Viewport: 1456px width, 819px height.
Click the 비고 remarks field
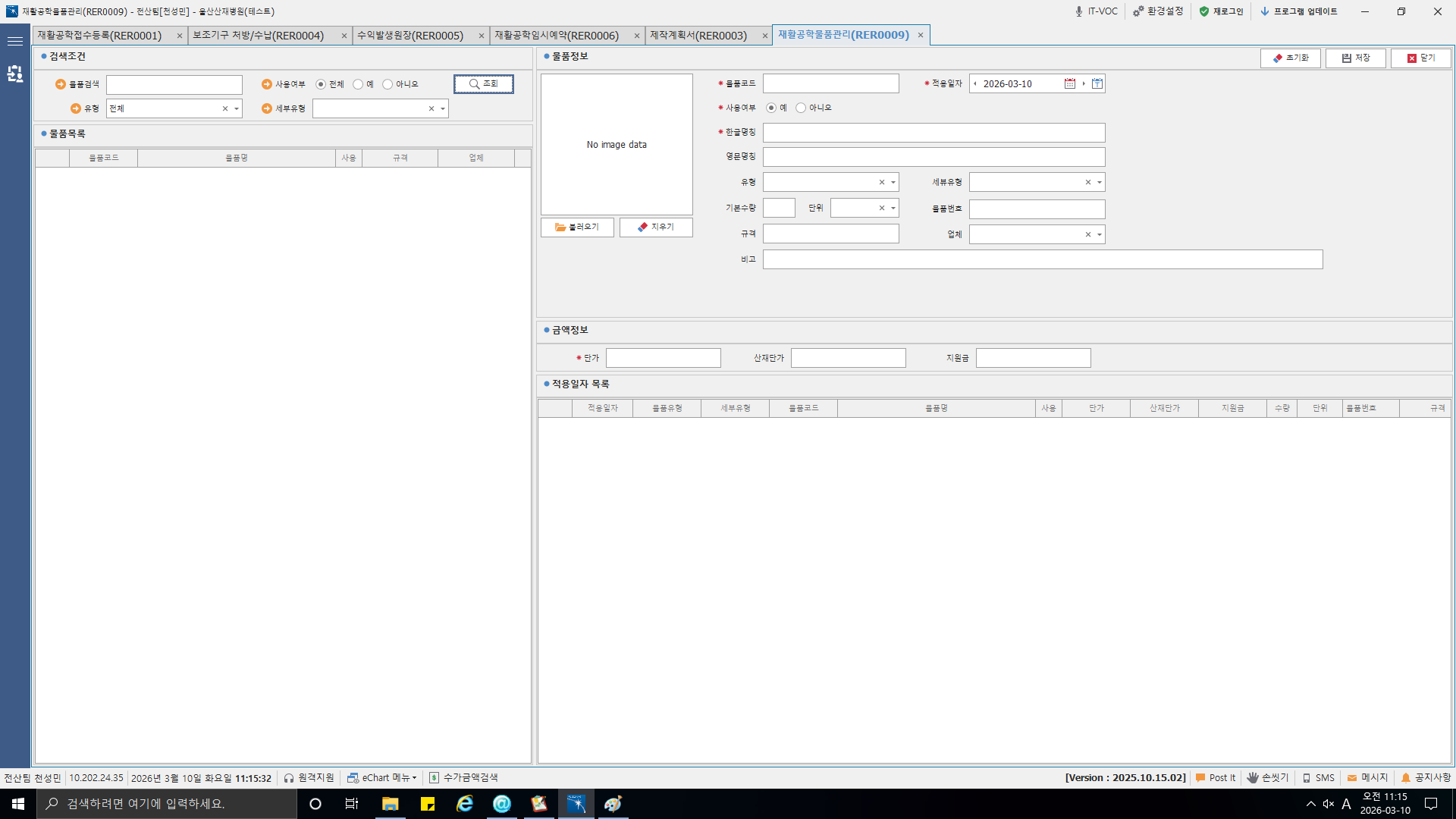tap(1043, 259)
